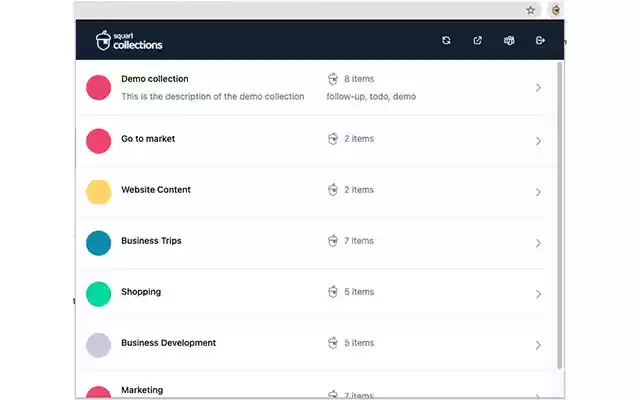Bookmark page with the star icon

(530, 10)
